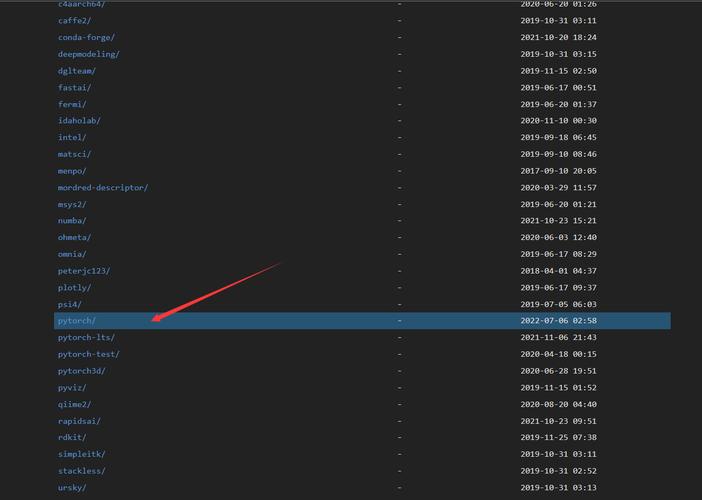The height and width of the screenshot is (500, 702).
Task: Open the stackless/ directory link
Action: point(81,471)
